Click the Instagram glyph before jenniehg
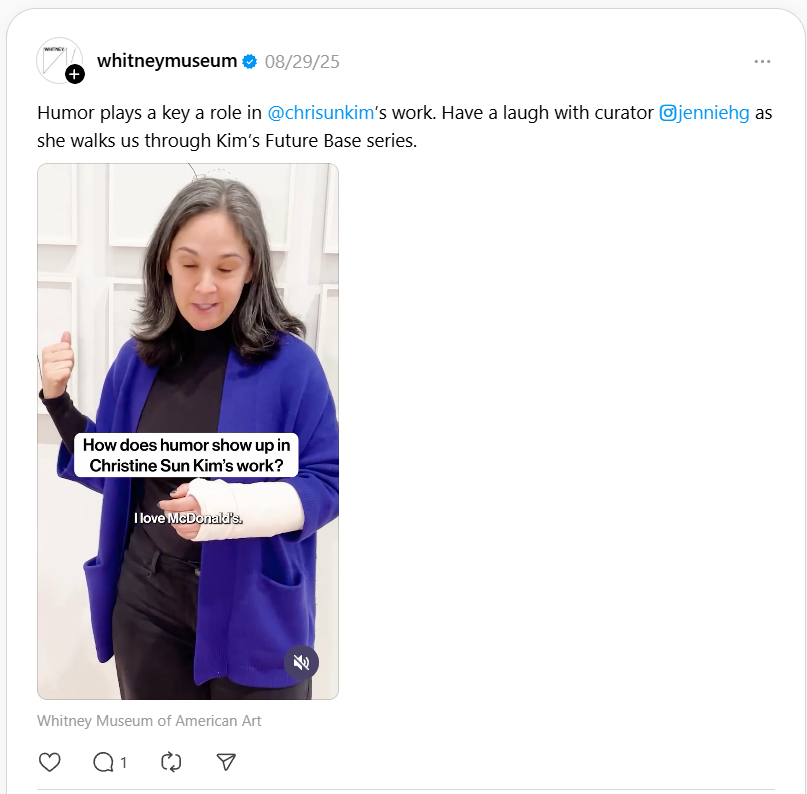Image resolution: width=807 pixels, height=794 pixels. pos(668,113)
